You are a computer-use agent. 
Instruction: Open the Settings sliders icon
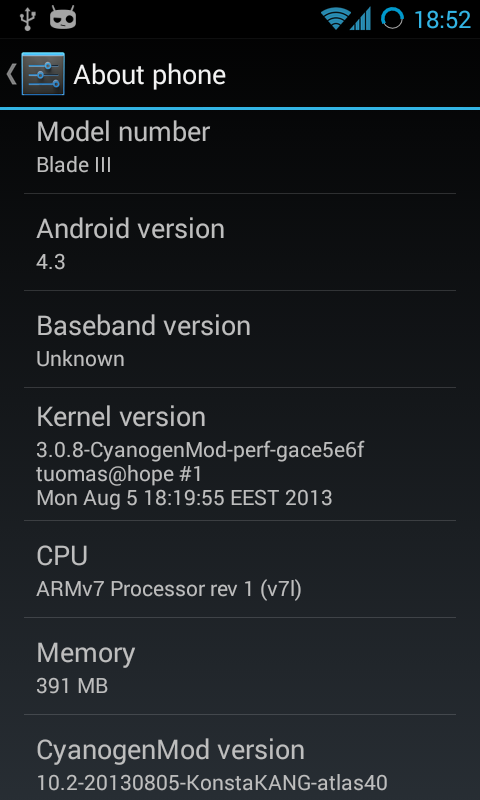click(x=43, y=74)
